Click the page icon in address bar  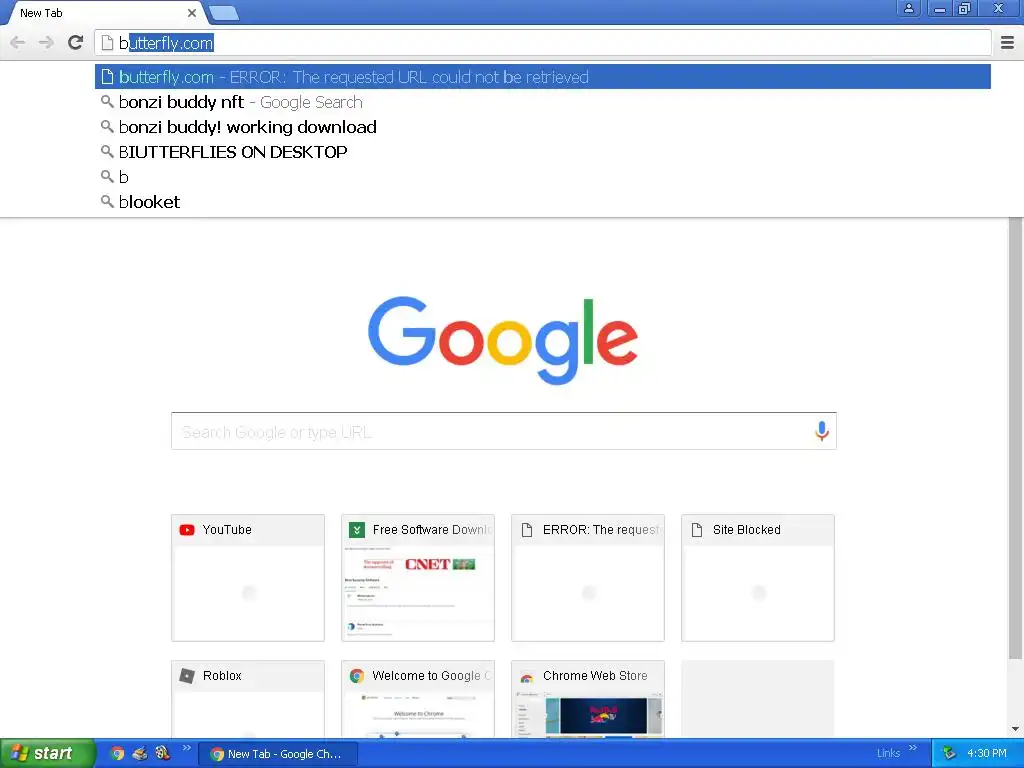(107, 43)
